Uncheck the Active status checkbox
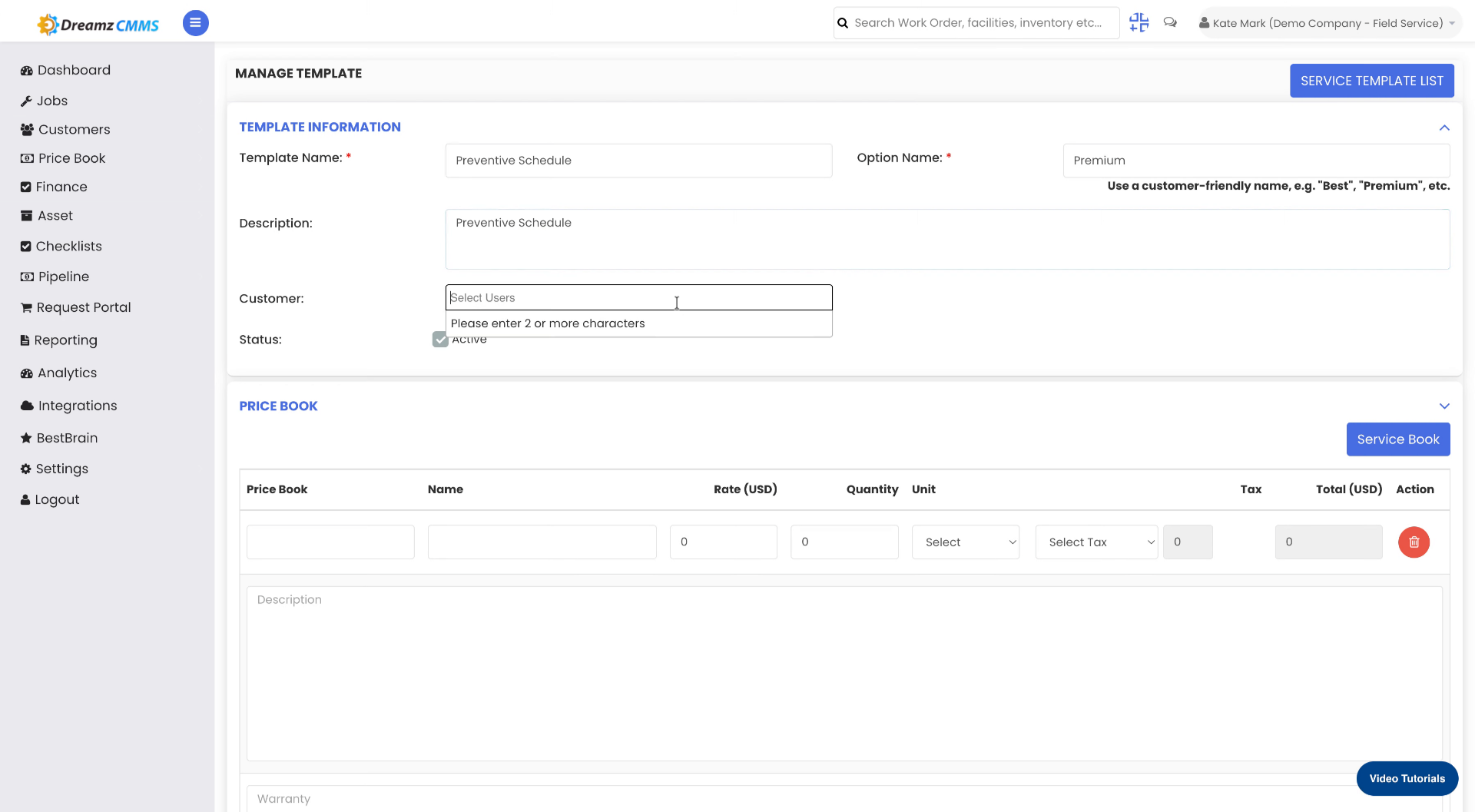This screenshot has width=1475, height=812. 440,339
